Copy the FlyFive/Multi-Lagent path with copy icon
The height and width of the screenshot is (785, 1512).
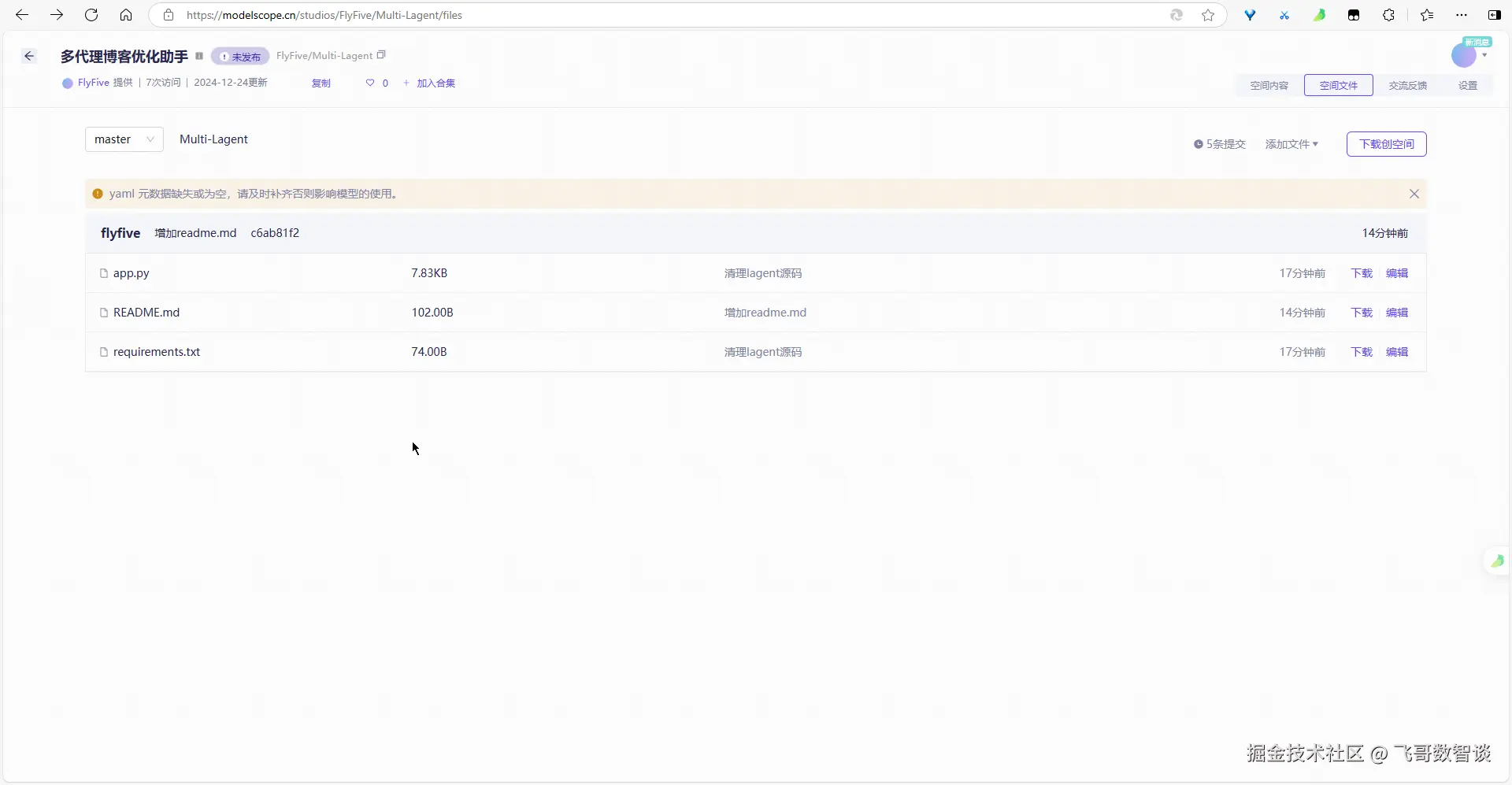tap(381, 55)
